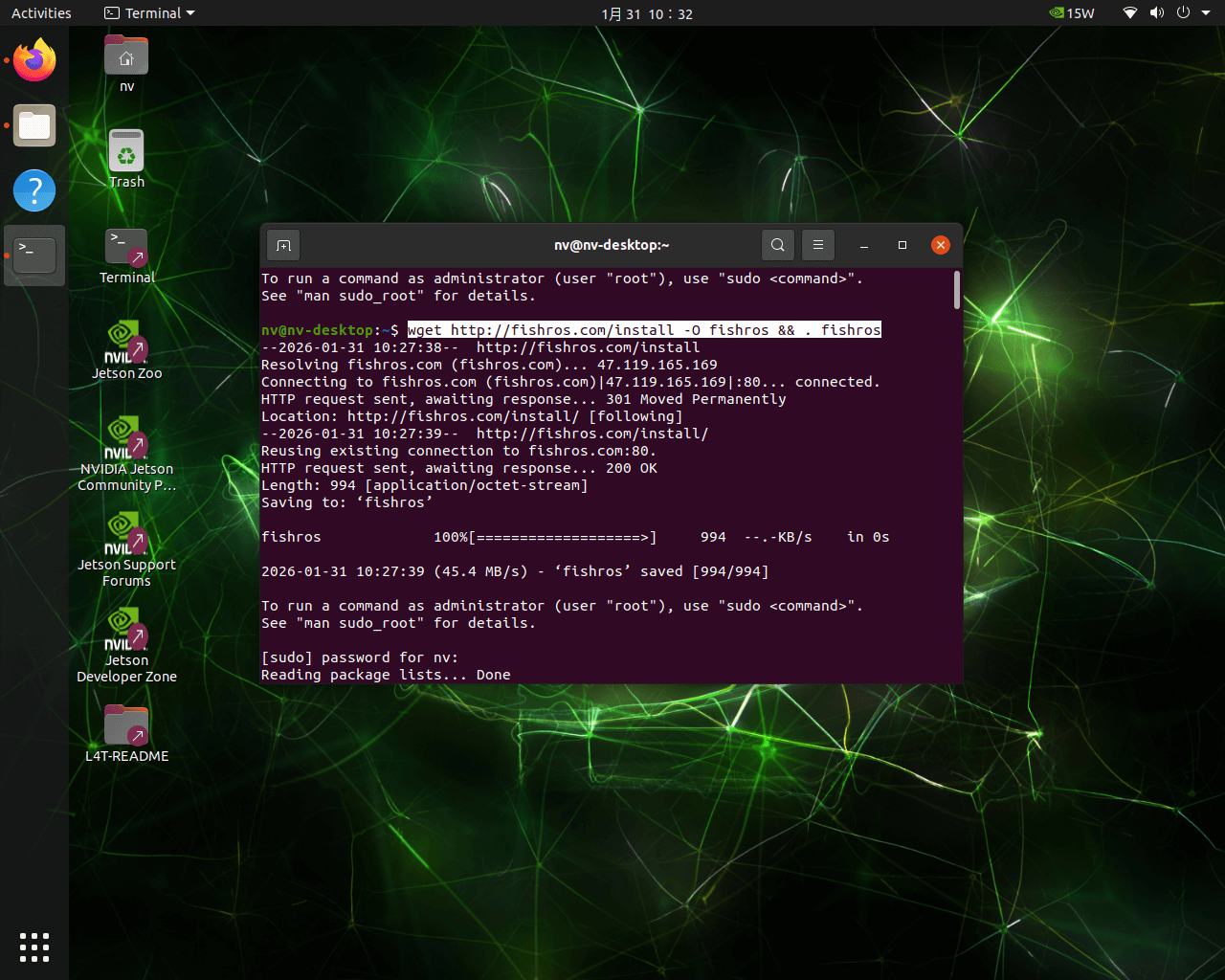Click the Activities button
Image resolution: width=1225 pixels, height=980 pixels.
tap(41, 13)
